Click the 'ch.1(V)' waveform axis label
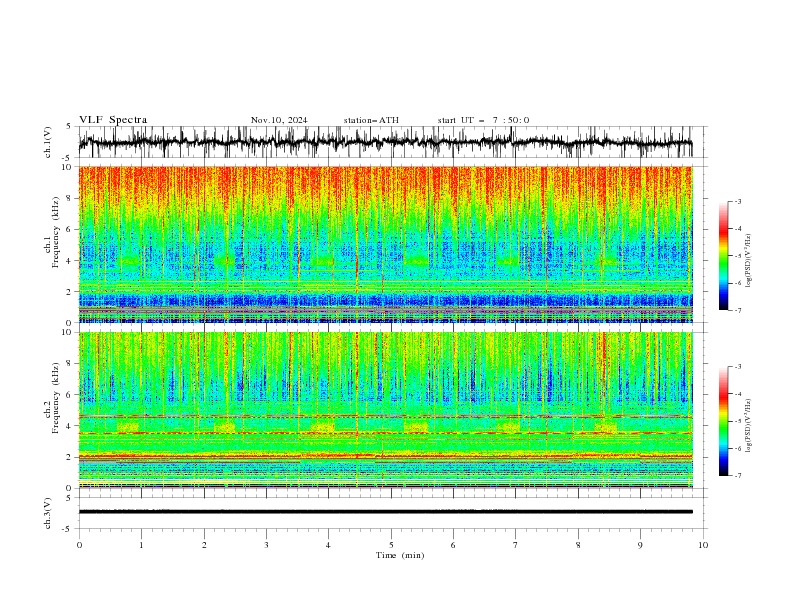792x612 pixels. 48,142
